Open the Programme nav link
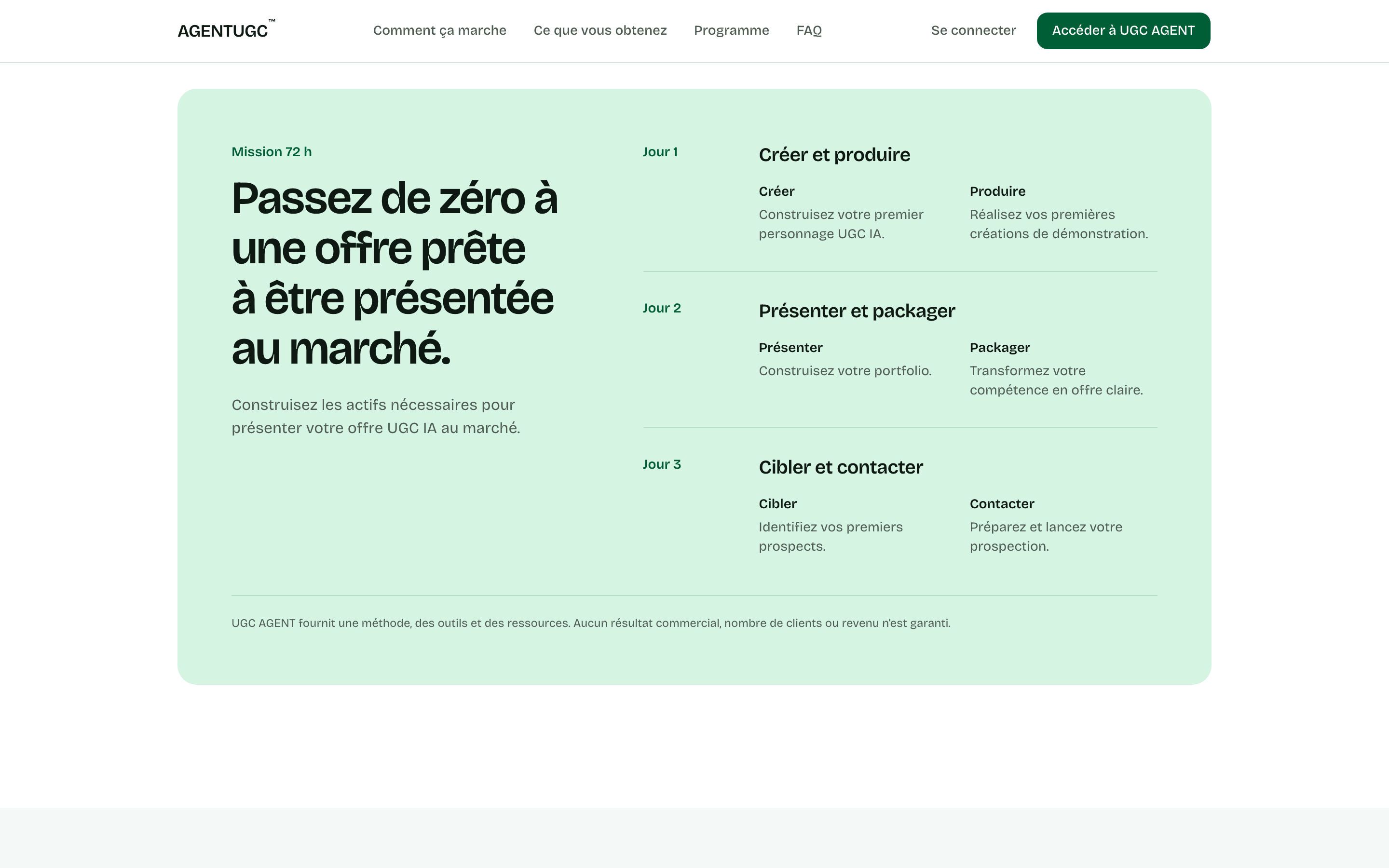The image size is (1389, 868). pyautogui.click(x=731, y=30)
